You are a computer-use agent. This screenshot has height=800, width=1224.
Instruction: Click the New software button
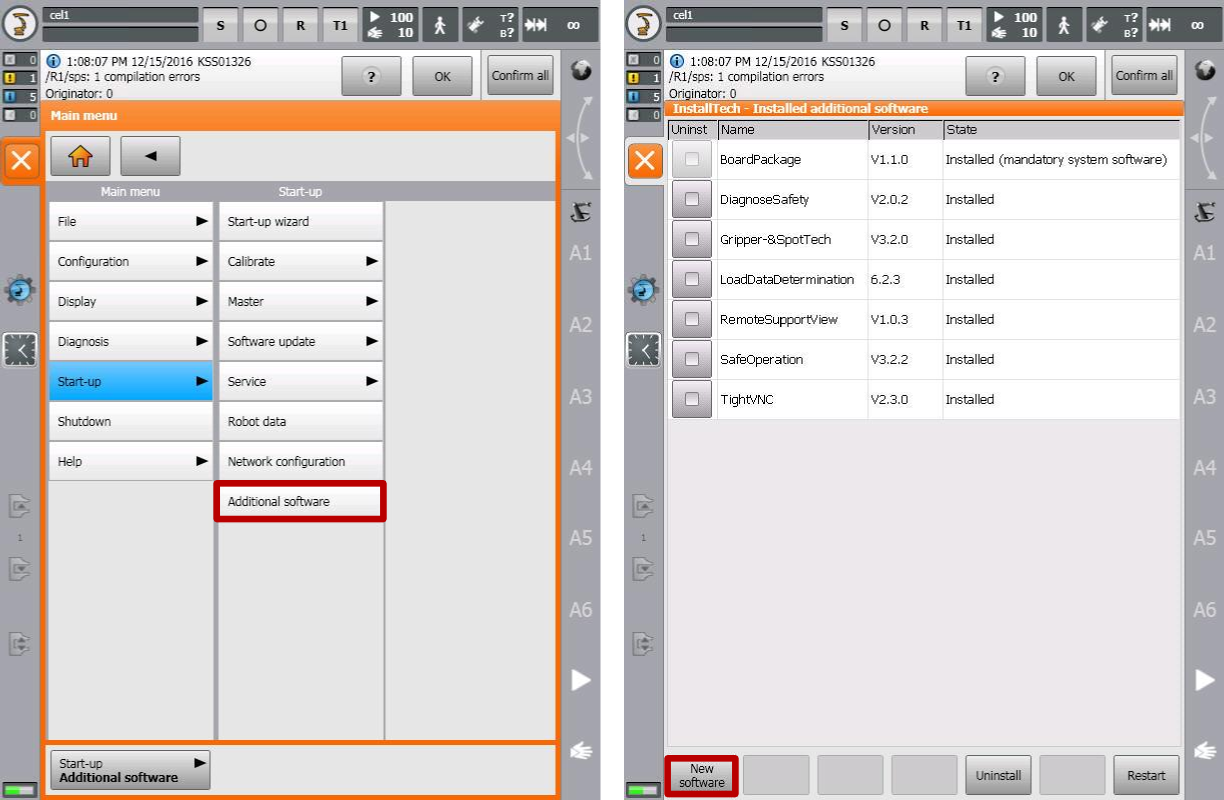click(701, 775)
